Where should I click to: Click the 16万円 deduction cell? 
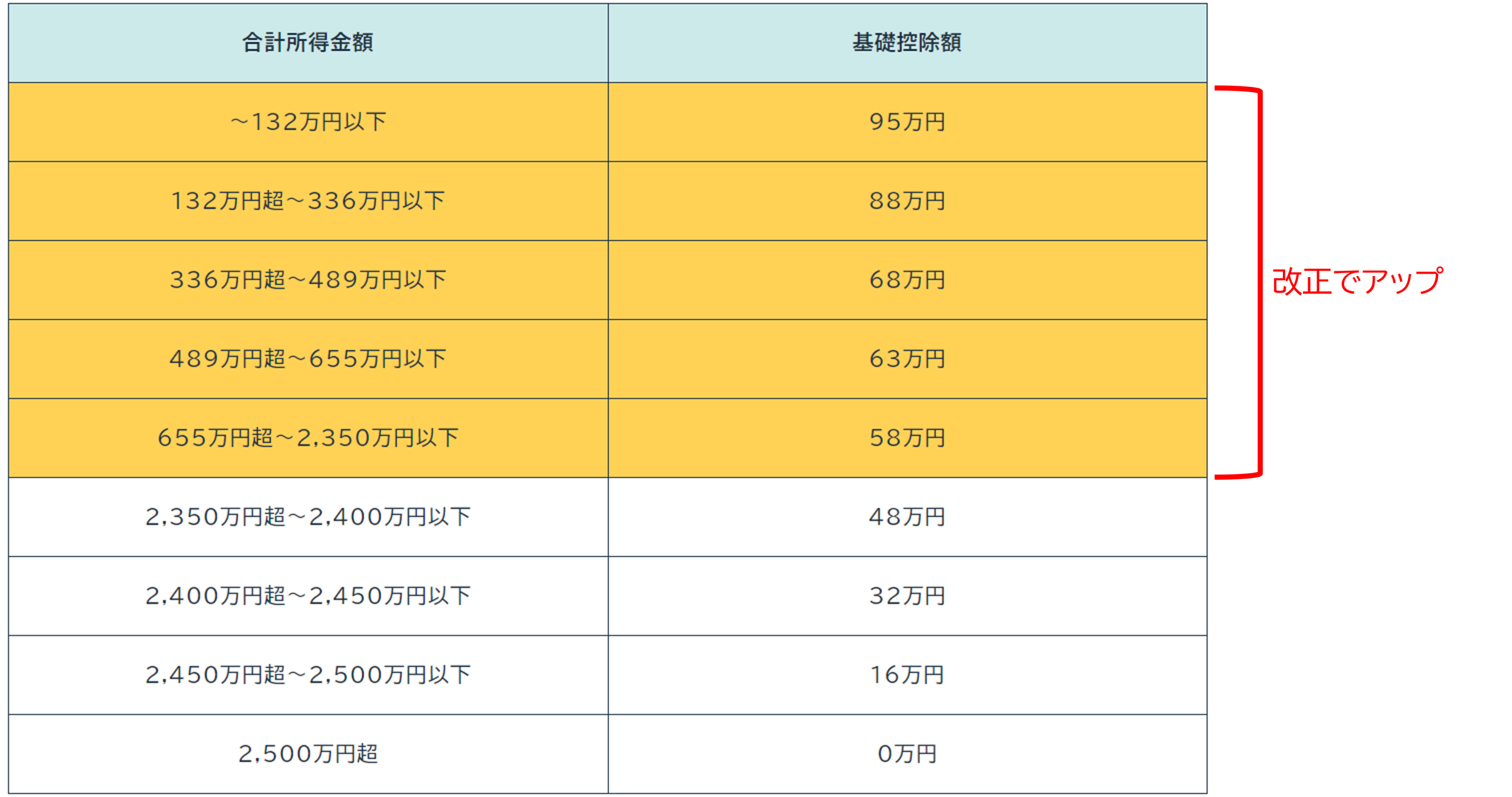coord(907,675)
